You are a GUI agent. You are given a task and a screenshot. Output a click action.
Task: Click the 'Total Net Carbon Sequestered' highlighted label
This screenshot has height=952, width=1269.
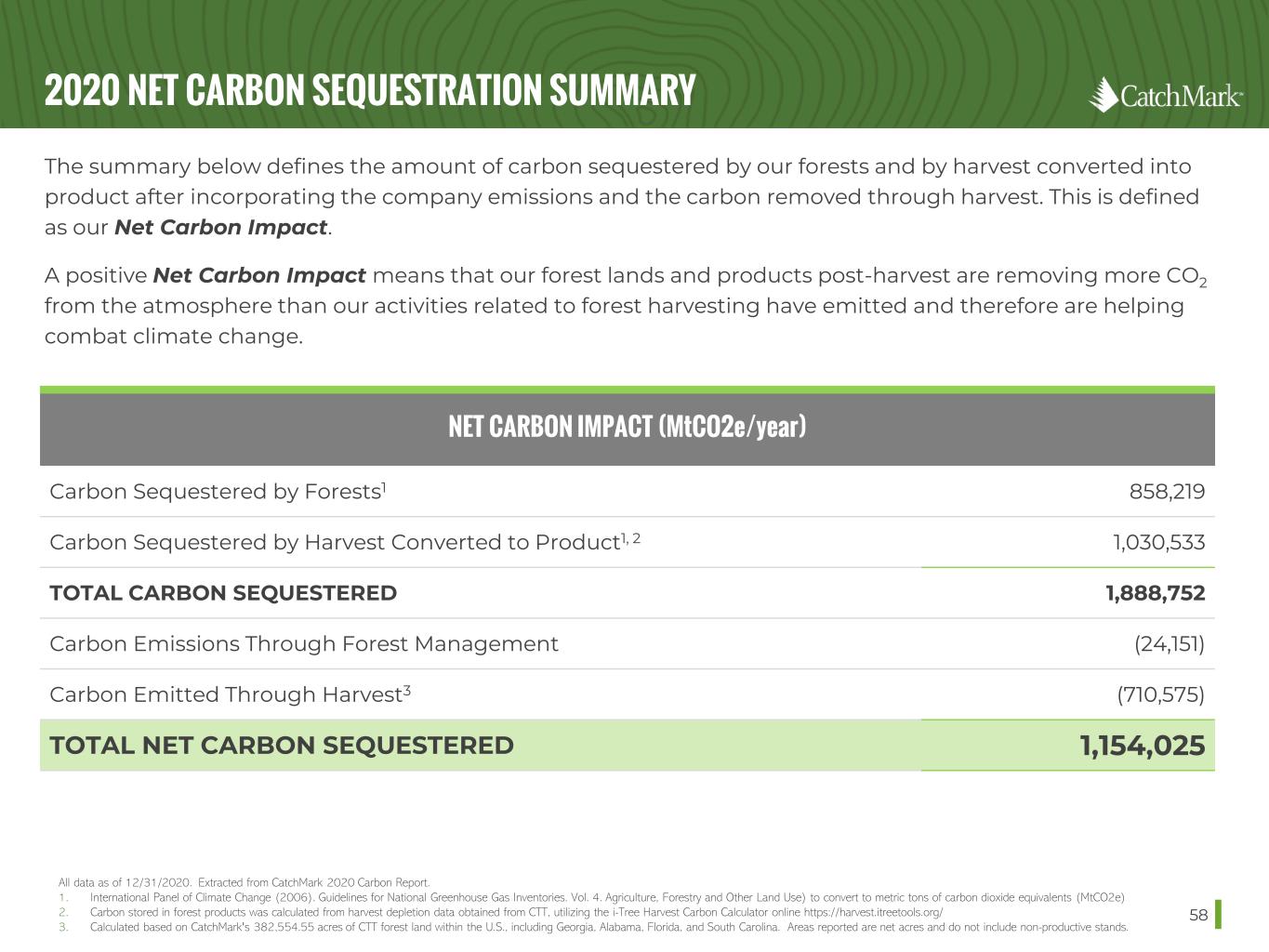pos(282,746)
